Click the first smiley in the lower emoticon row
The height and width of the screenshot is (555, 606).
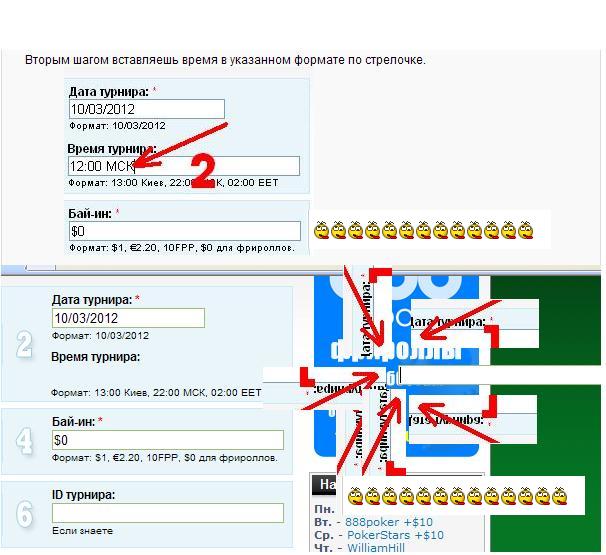(x=355, y=496)
